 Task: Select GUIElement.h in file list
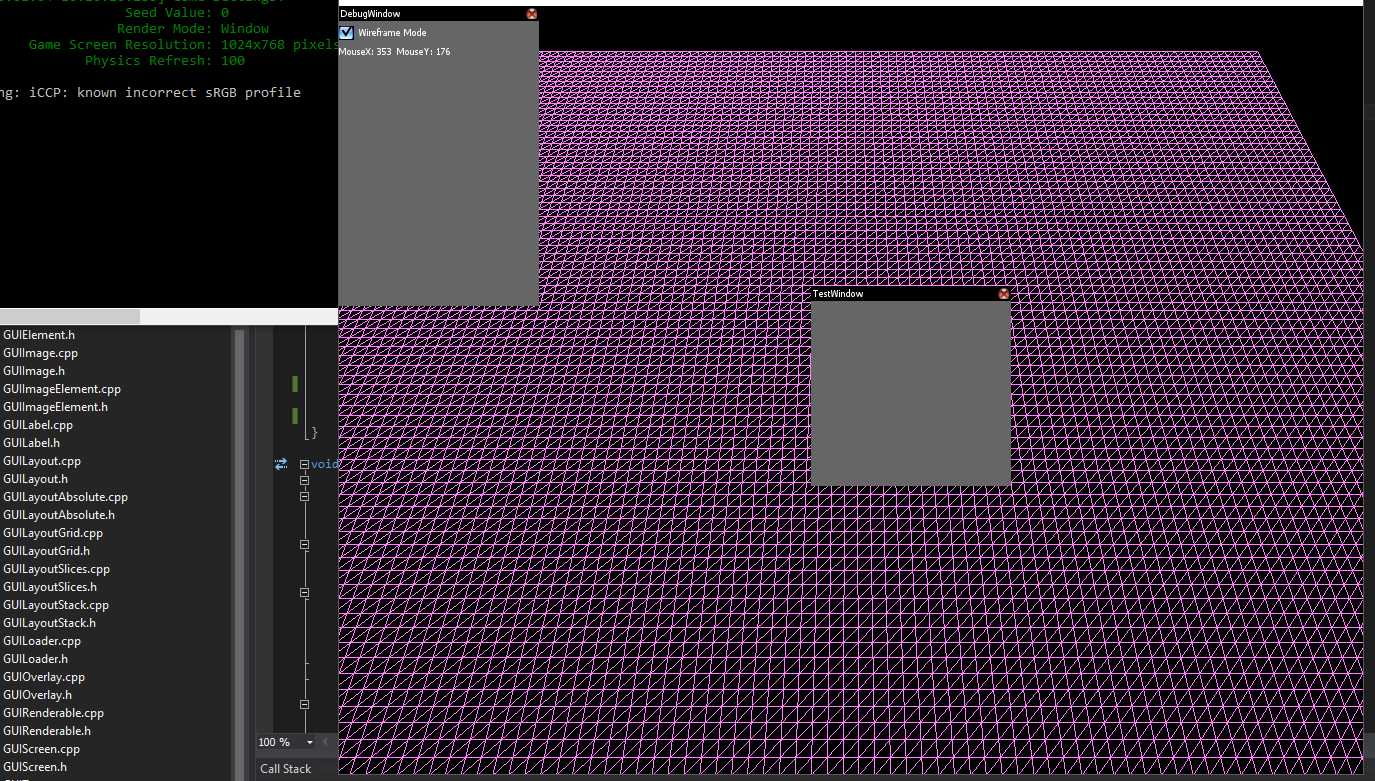click(x=39, y=335)
